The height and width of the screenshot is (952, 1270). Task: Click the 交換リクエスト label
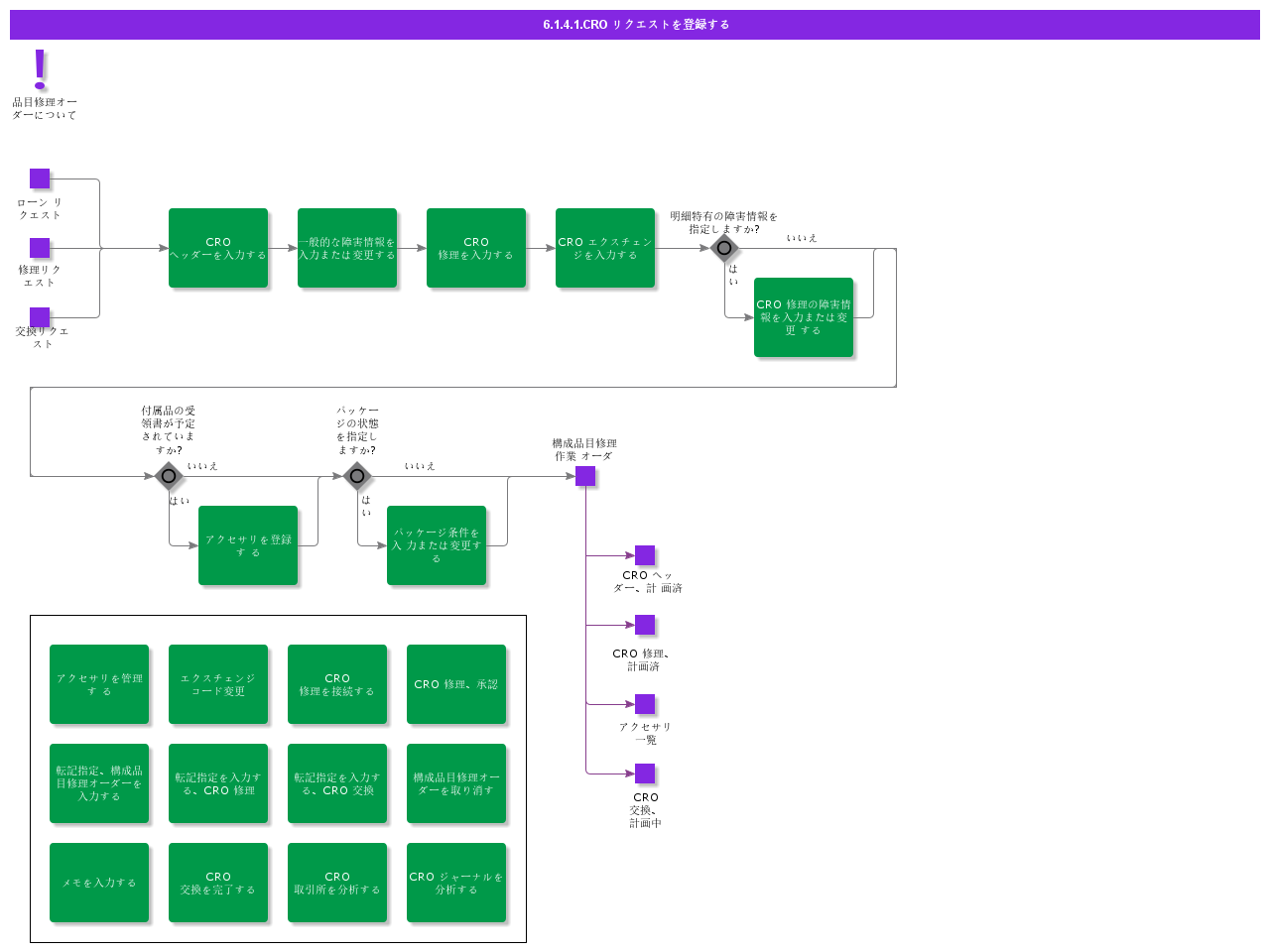[42, 337]
